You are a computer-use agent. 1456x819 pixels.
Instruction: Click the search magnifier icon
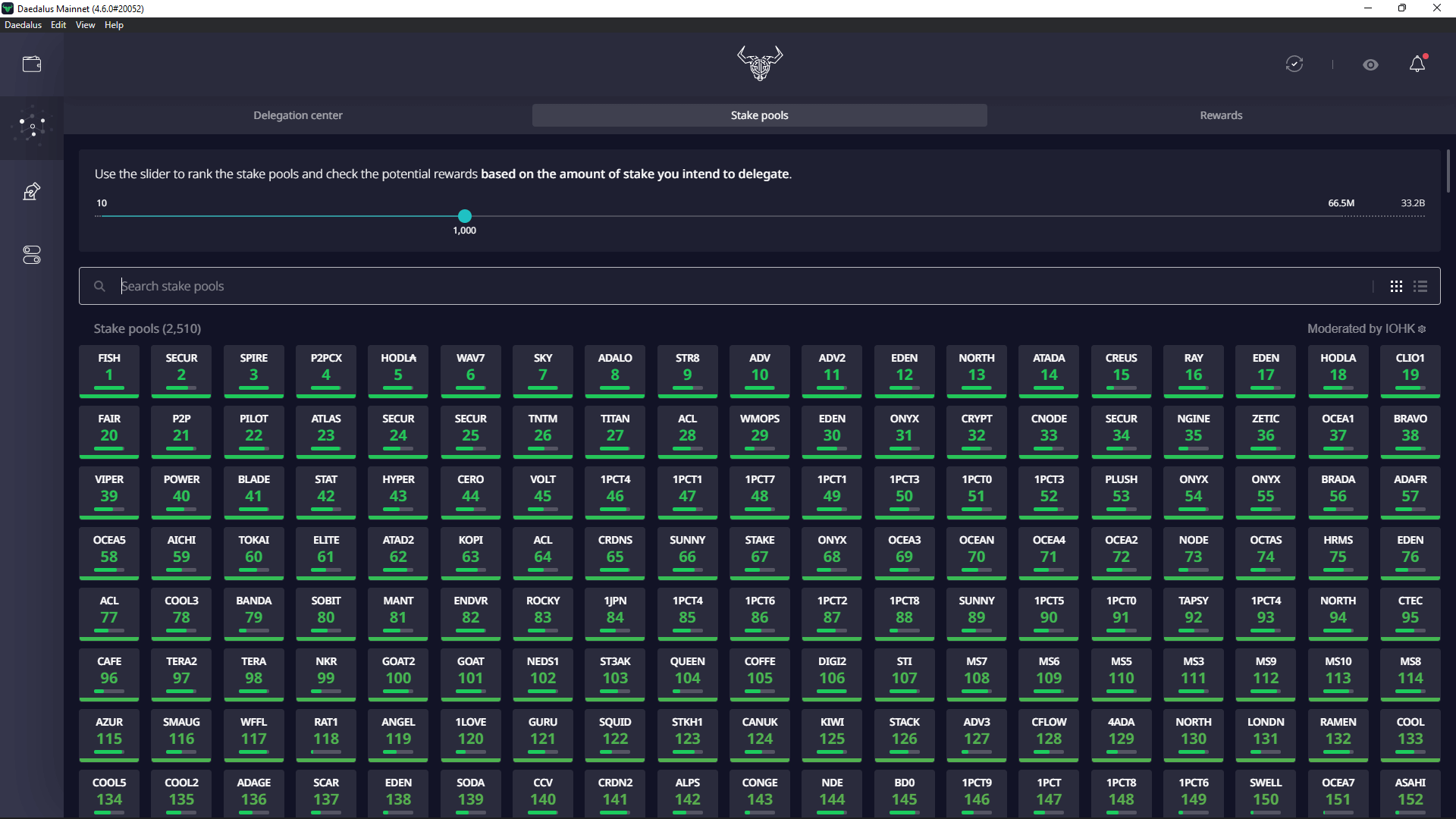coord(99,286)
